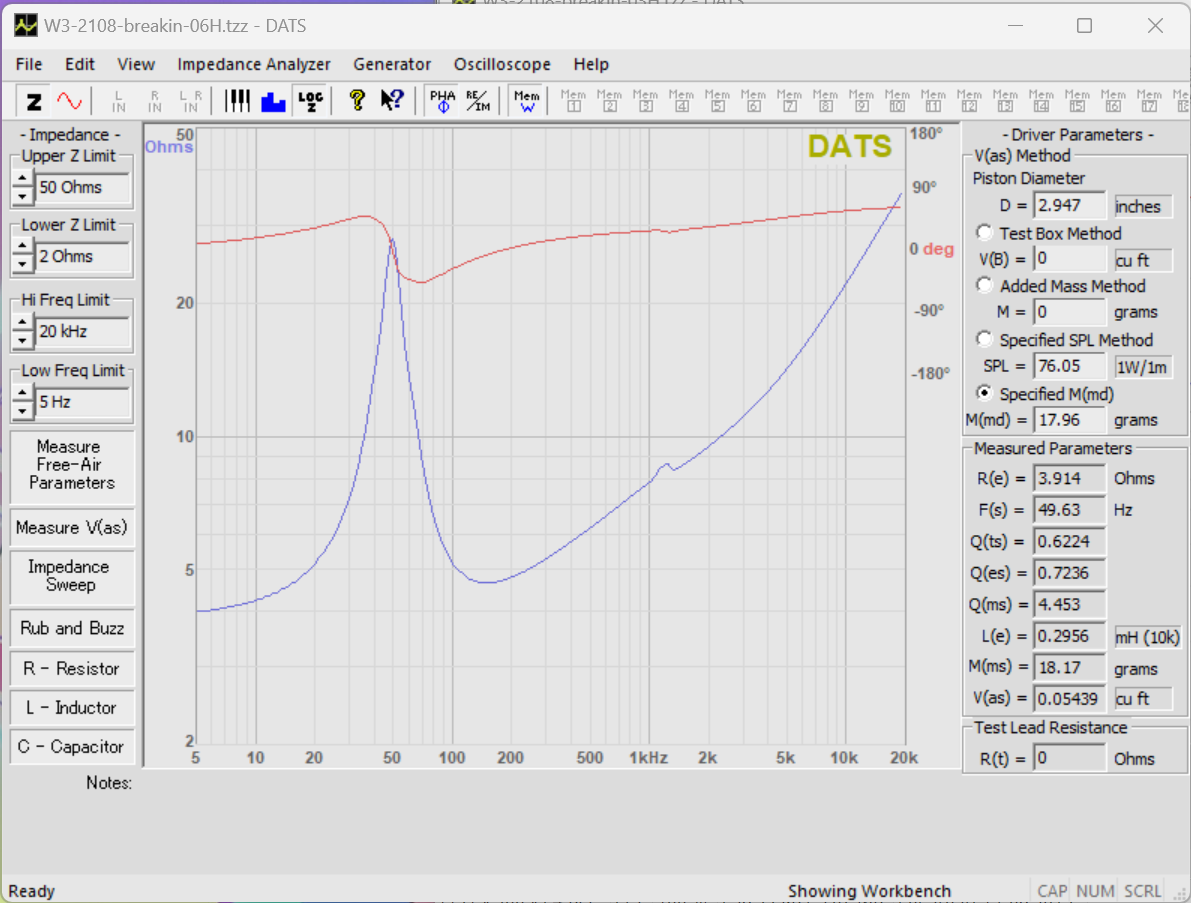
Task: Click the Mem W workbench icon
Action: [526, 101]
